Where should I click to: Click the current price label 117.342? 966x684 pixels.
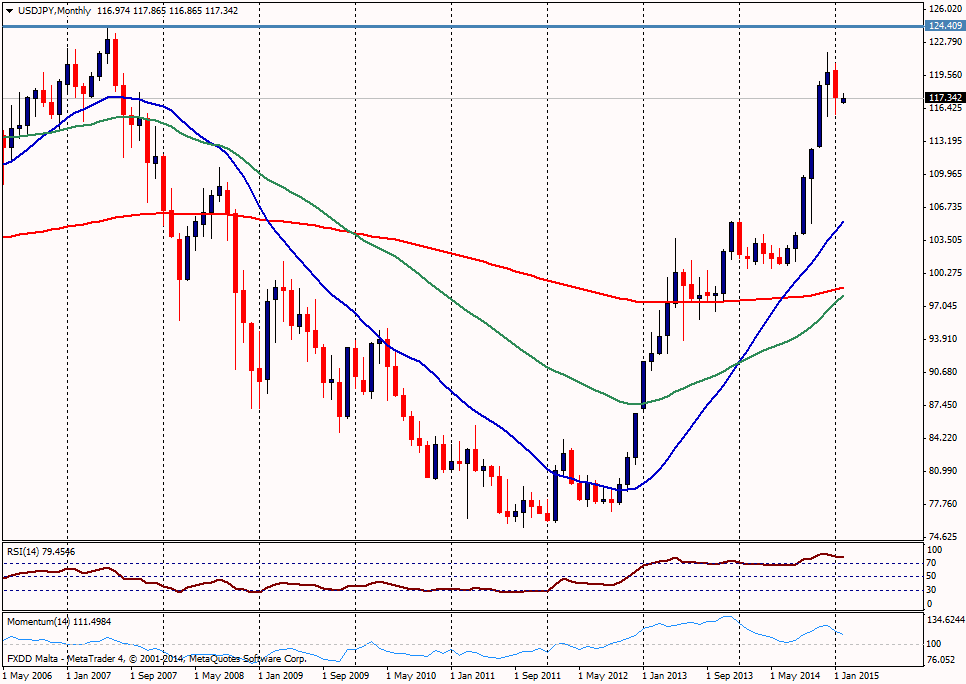point(943,98)
